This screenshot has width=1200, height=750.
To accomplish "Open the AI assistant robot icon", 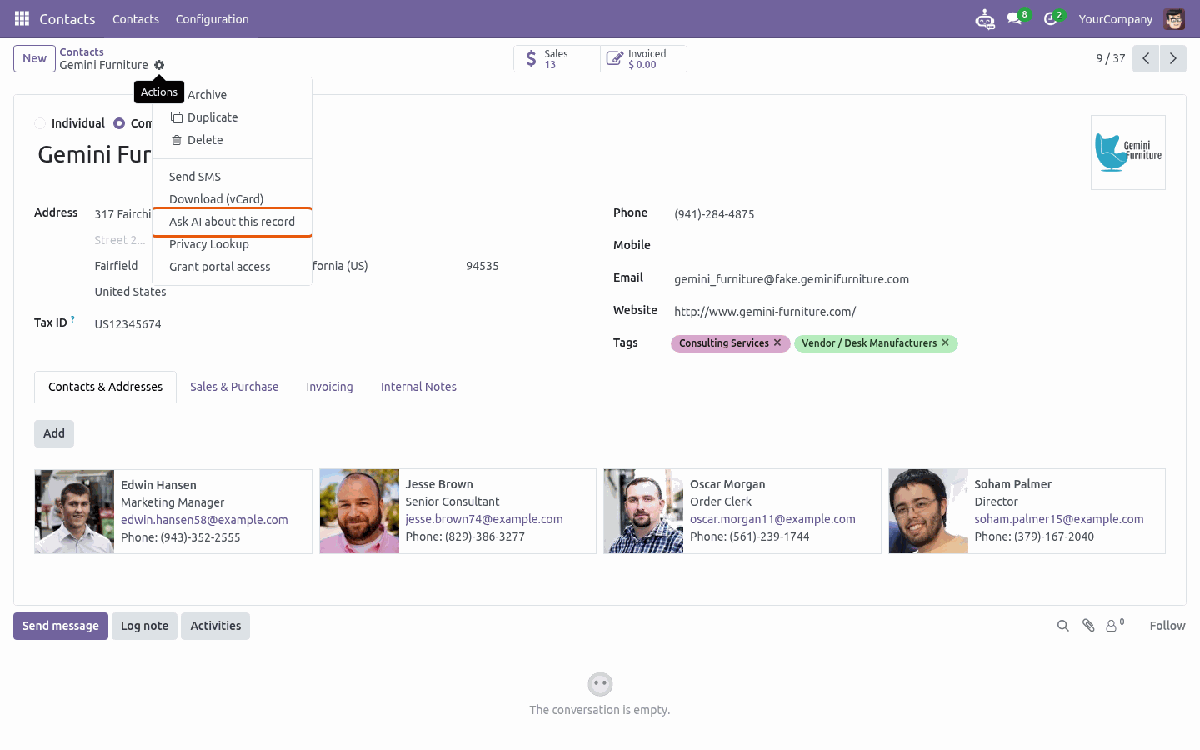I will pos(985,19).
